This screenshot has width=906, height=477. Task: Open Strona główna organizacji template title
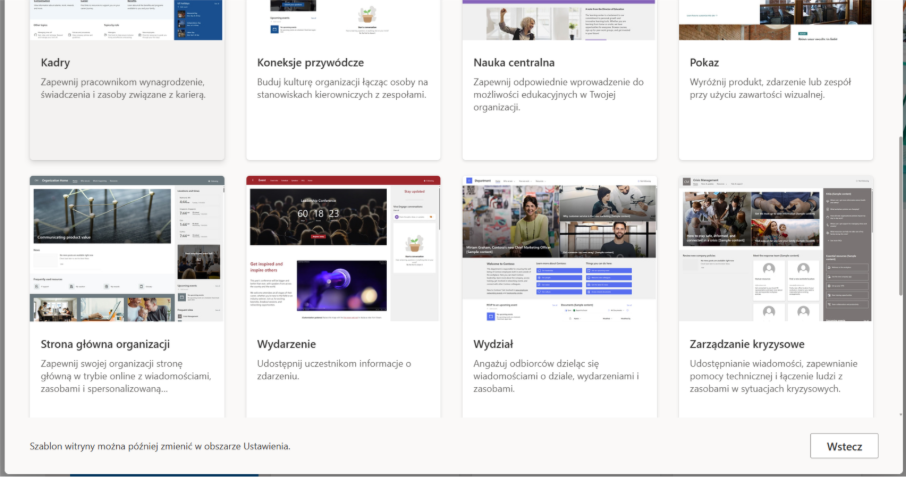(x=105, y=344)
